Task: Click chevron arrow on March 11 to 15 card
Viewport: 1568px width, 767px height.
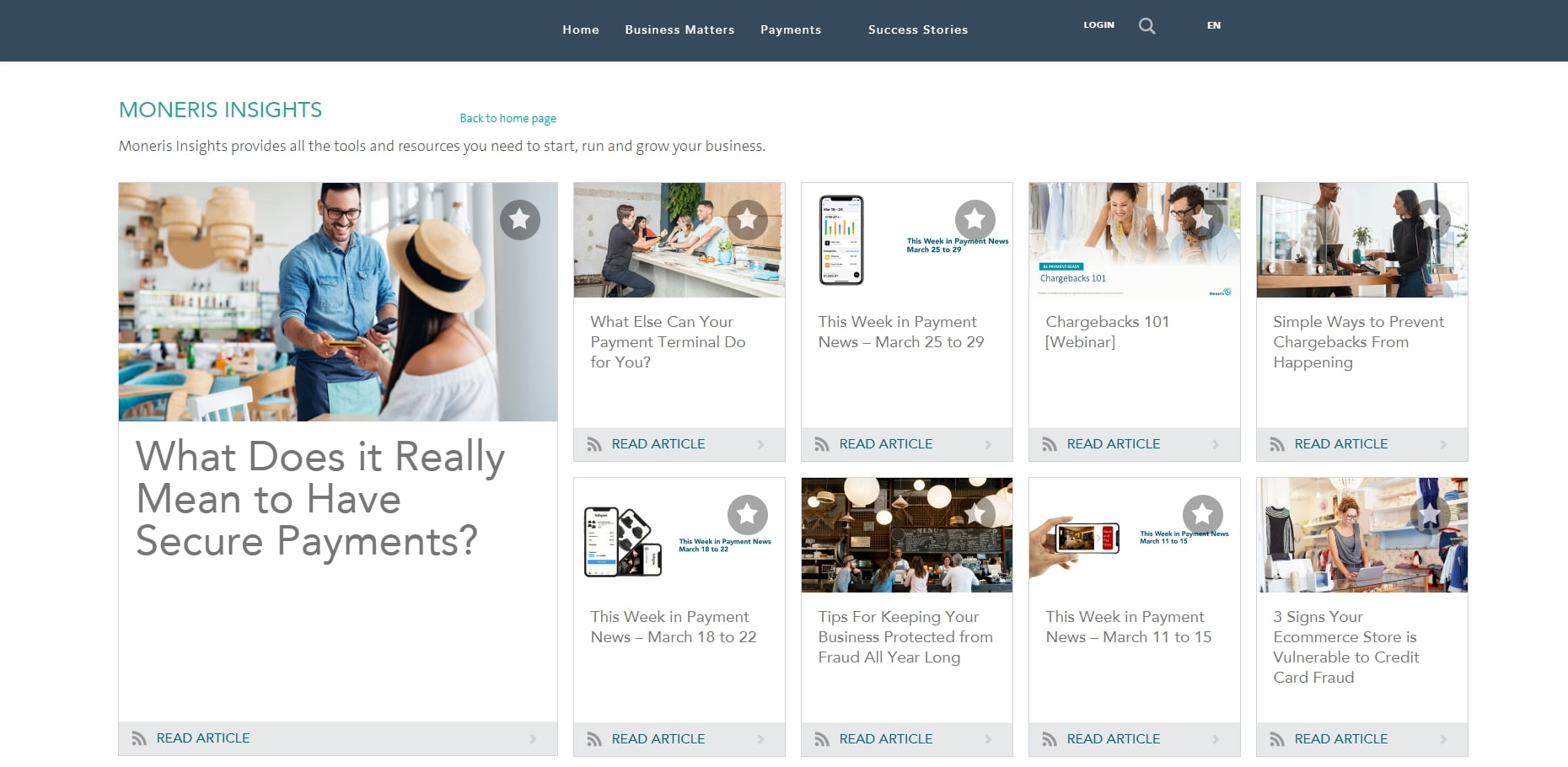Action: click(1216, 739)
